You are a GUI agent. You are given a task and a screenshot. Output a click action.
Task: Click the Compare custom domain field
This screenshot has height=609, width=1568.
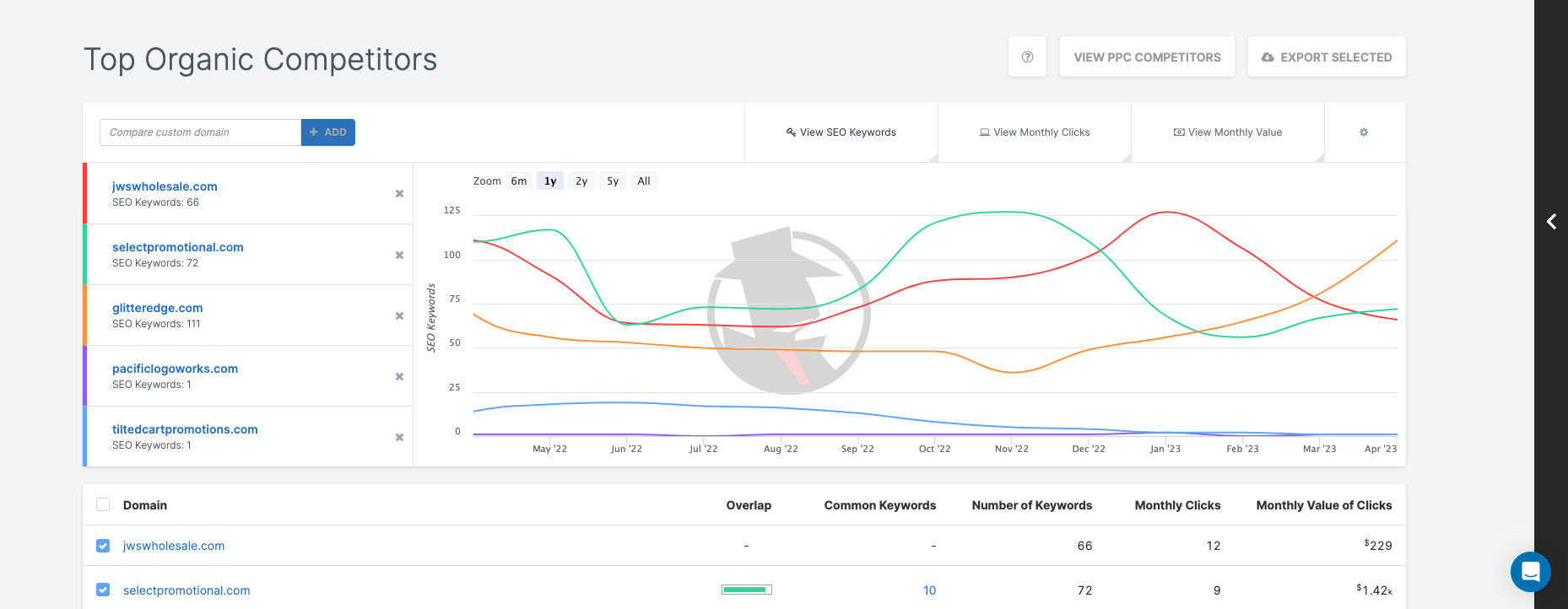point(201,132)
